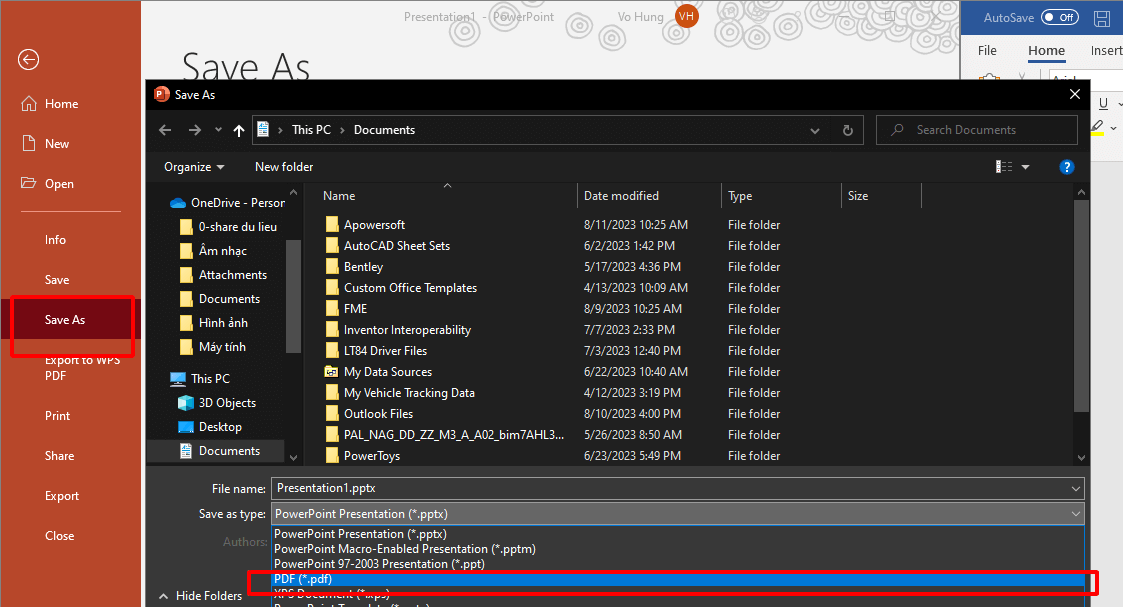
Task: Click Documents in the address breadcrumb
Action: (x=385, y=130)
